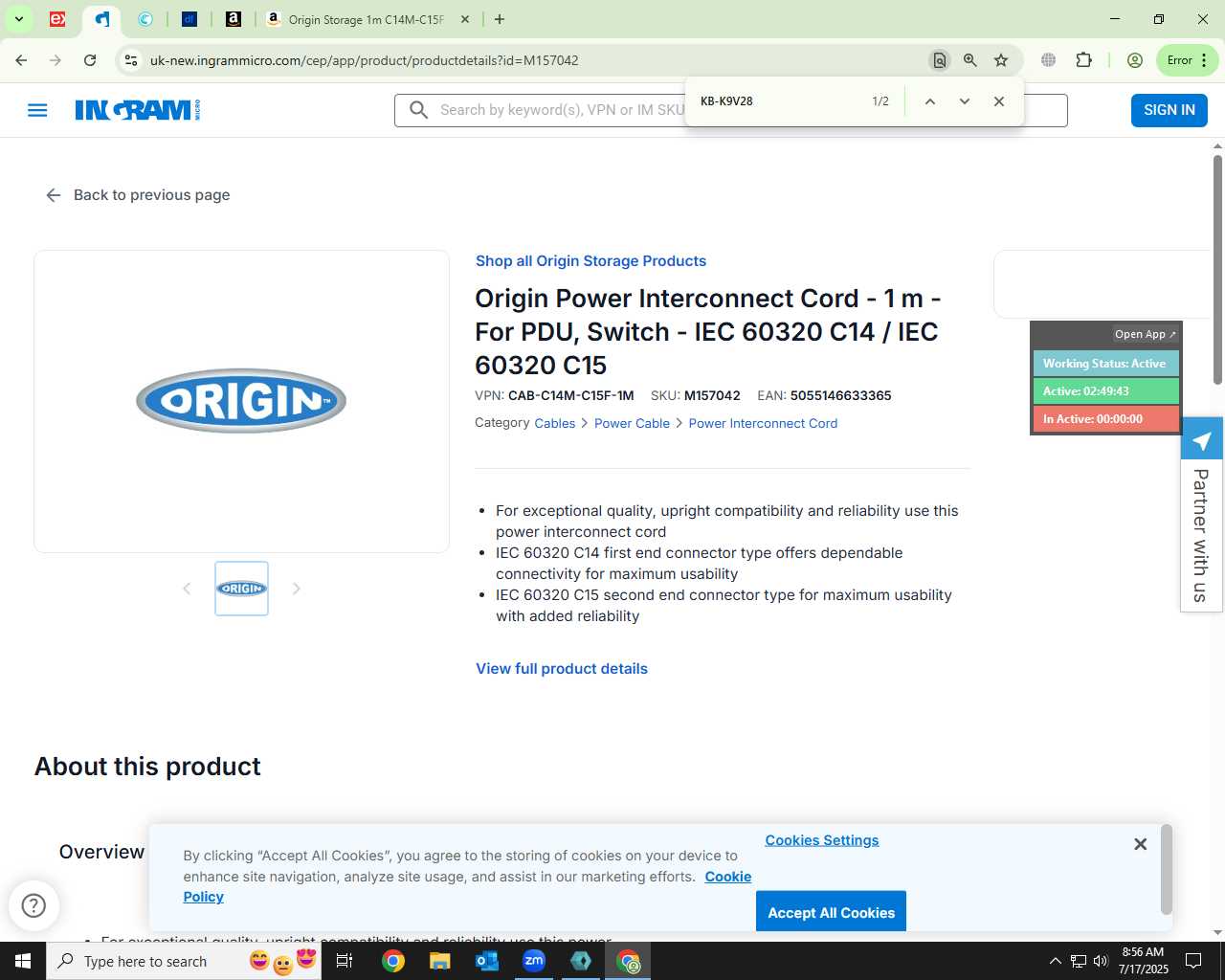Image resolution: width=1225 pixels, height=980 pixels.
Task: Open the Ingram hamburger menu
Action: [37, 110]
